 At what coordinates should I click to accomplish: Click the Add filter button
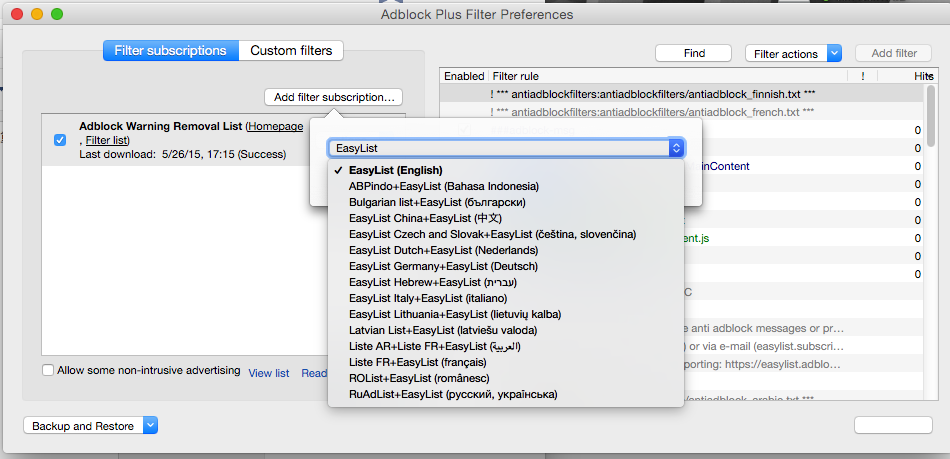coord(894,53)
